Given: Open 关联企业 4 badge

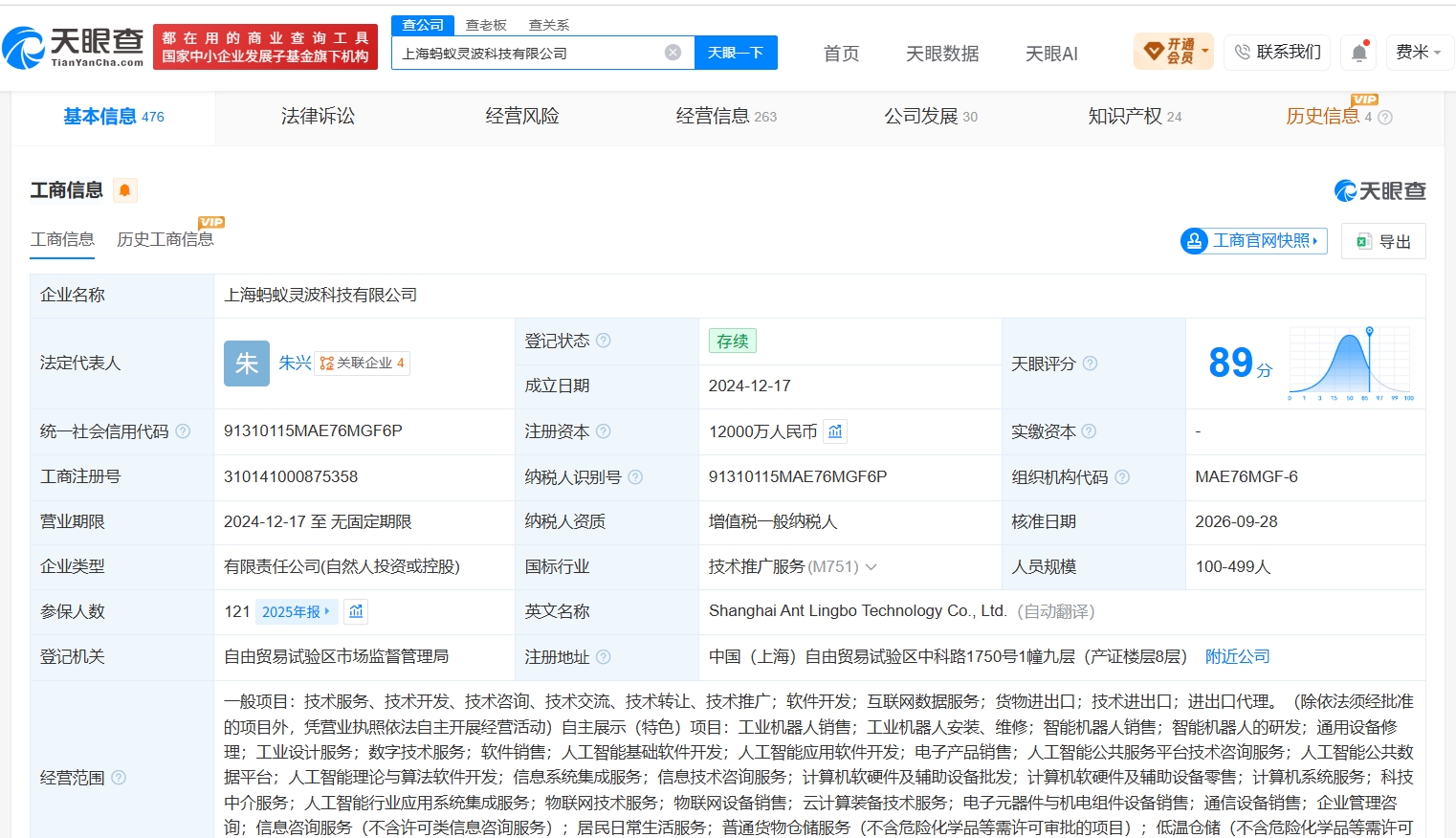Looking at the screenshot, I should coord(362,364).
